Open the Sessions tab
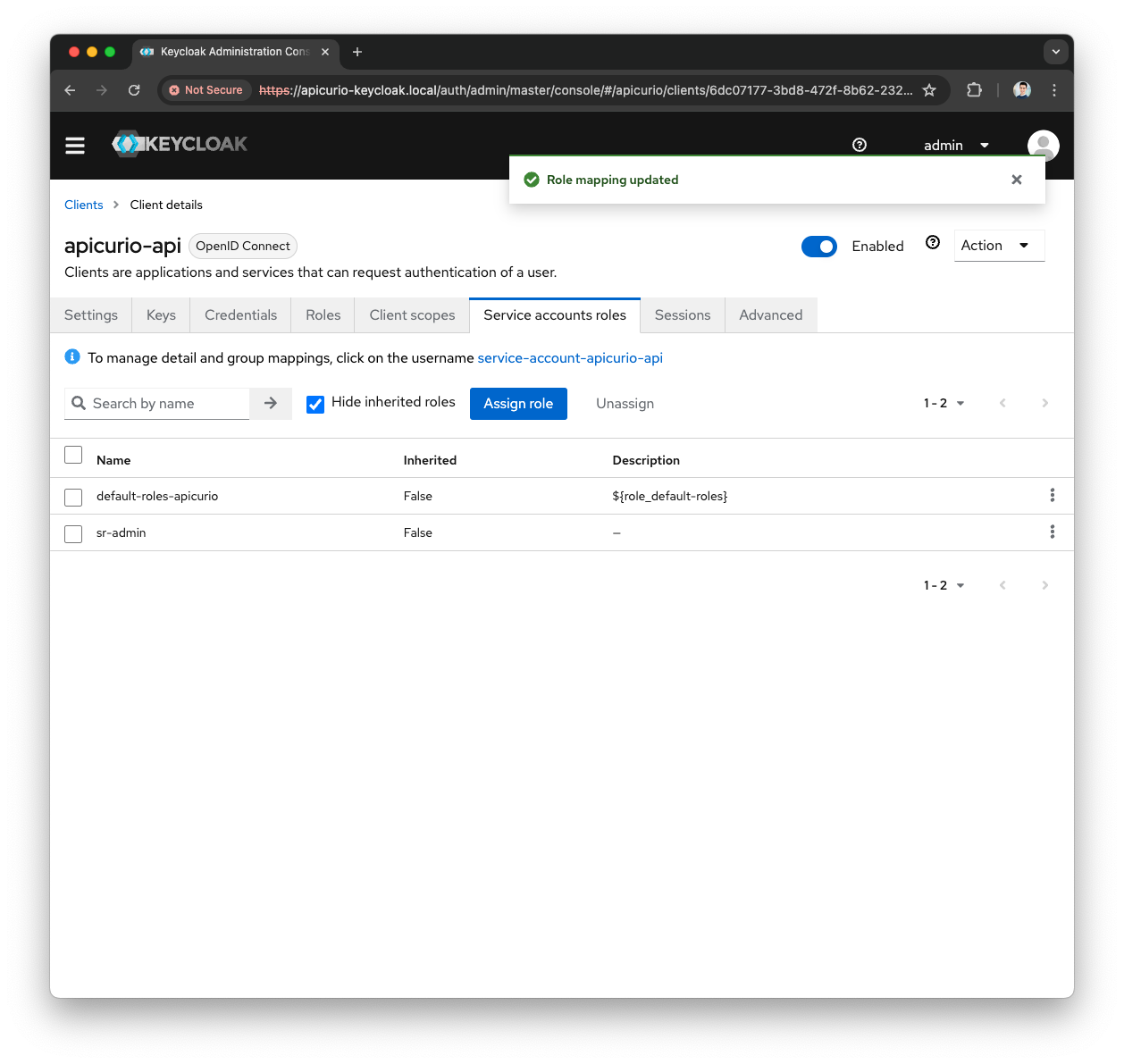The image size is (1124, 1064). 683,314
